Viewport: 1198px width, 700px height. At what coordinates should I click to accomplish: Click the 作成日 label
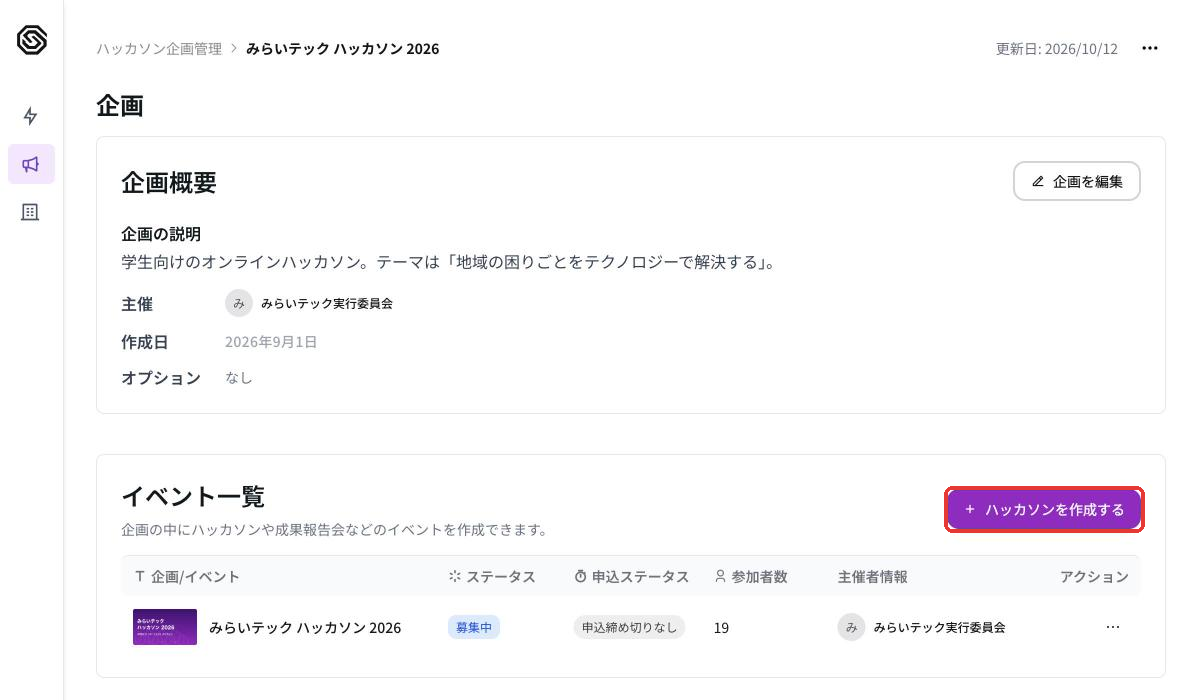point(144,342)
